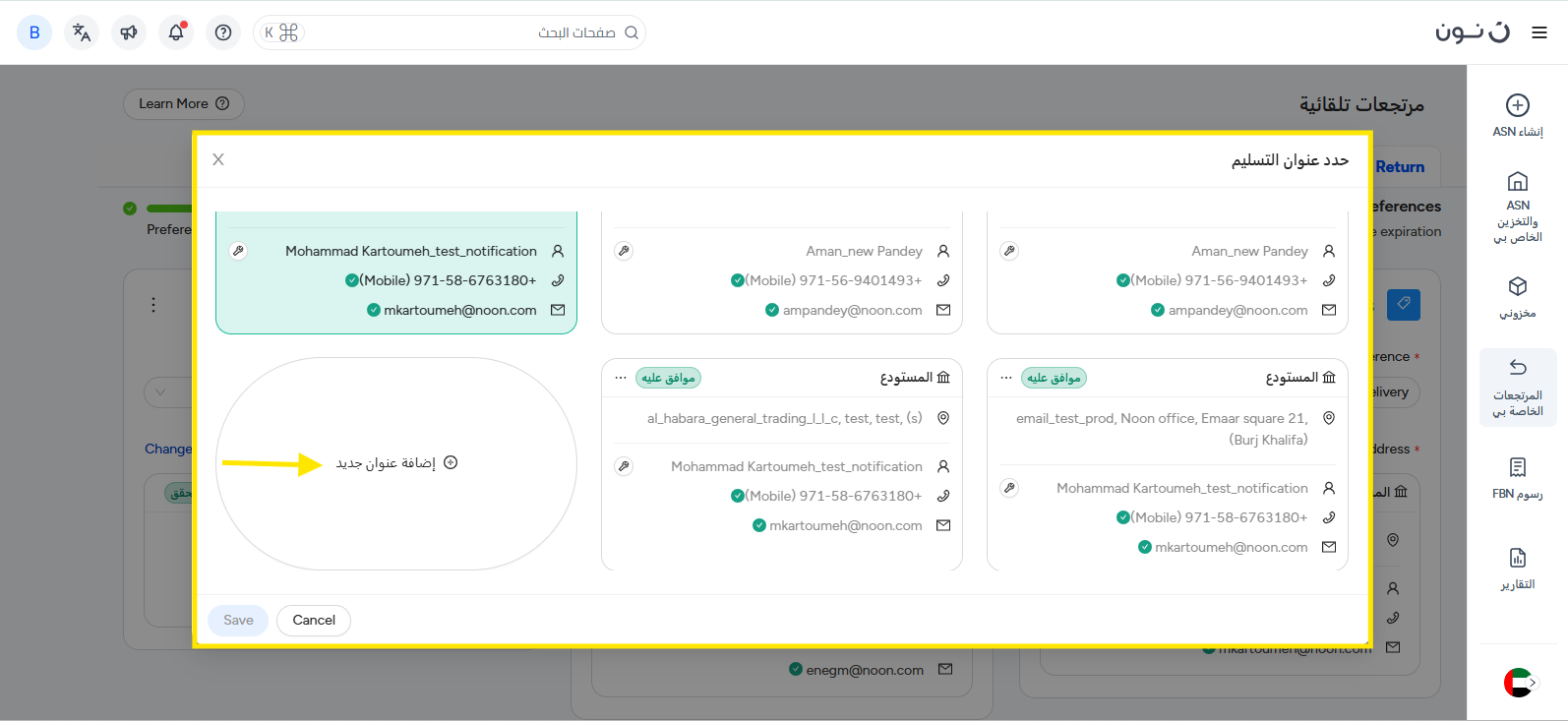Go to رسوم FBN in the sidebar
The height and width of the screenshot is (721, 1568).
point(1518,478)
